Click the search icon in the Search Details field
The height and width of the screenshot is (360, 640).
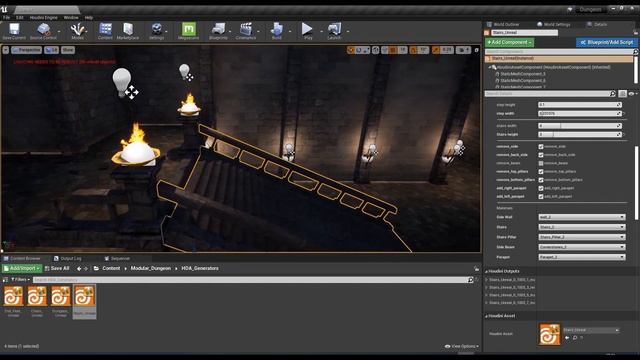pyautogui.click(x=612, y=94)
